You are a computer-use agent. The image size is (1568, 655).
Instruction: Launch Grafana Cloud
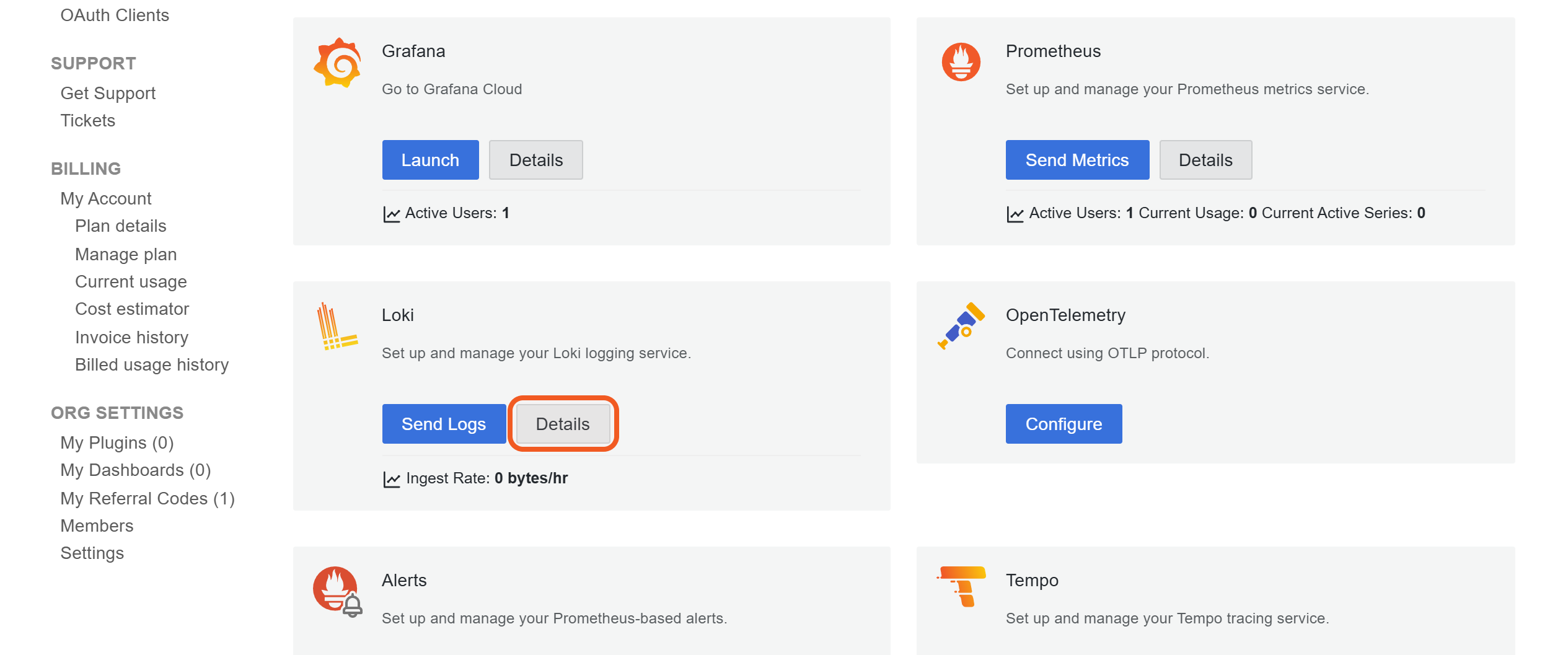430,160
